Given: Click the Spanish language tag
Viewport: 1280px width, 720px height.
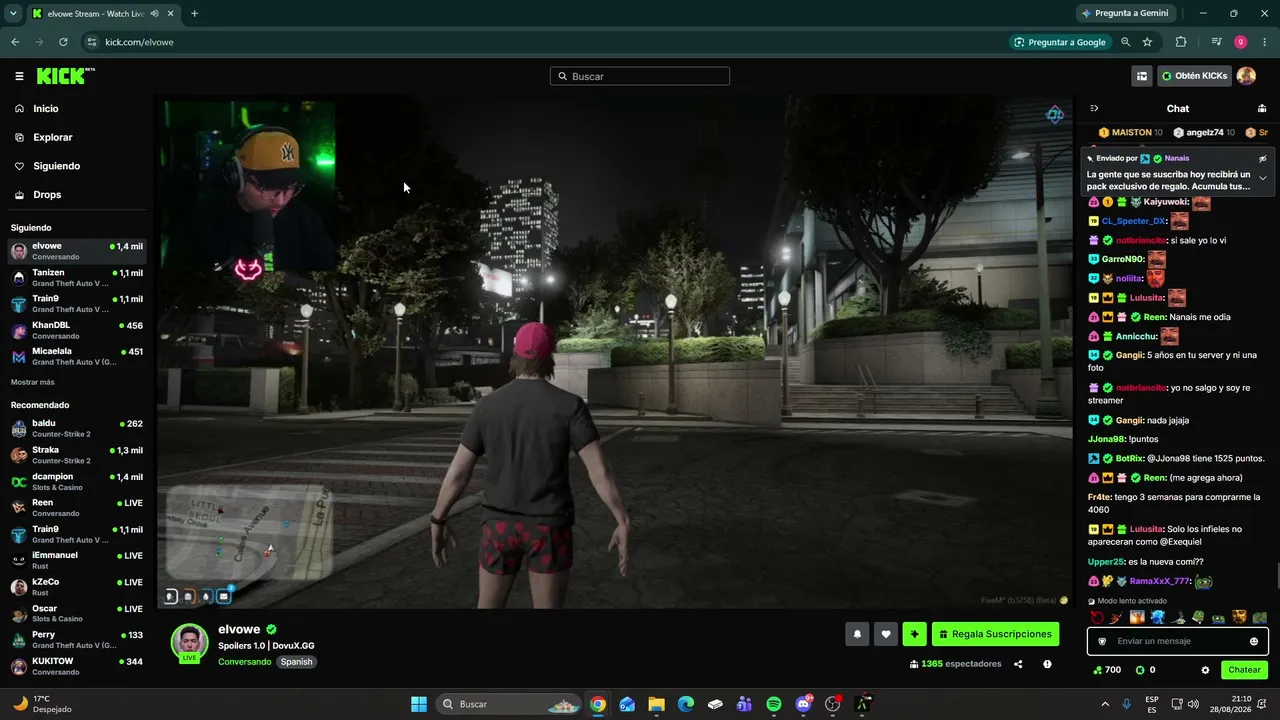Looking at the screenshot, I should tap(296, 662).
